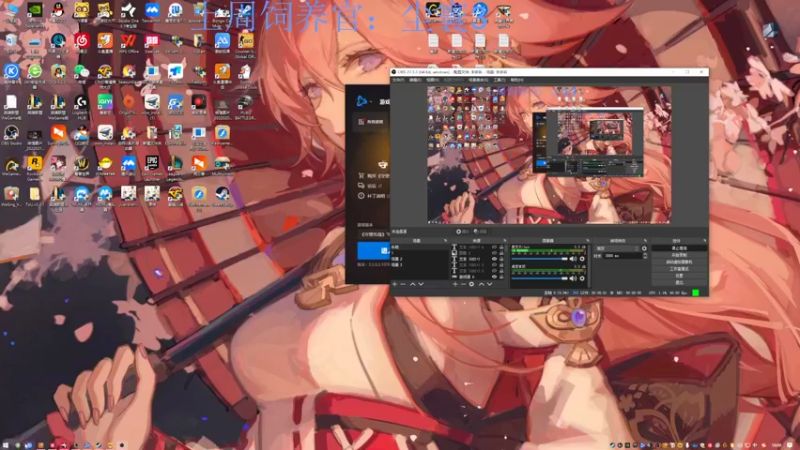This screenshot has width=800, height=450.
Task: Toggle visibility of first text source
Action: [494, 247]
